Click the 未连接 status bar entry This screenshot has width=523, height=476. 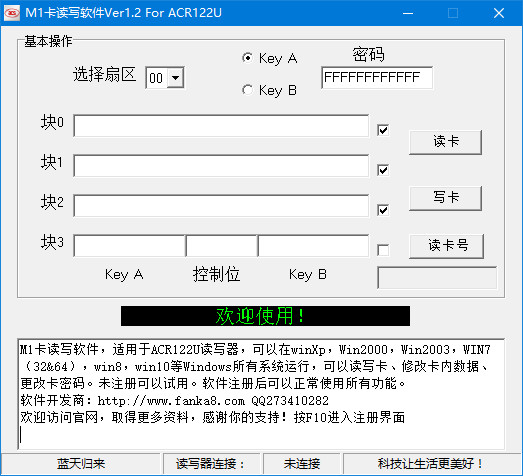point(302,464)
